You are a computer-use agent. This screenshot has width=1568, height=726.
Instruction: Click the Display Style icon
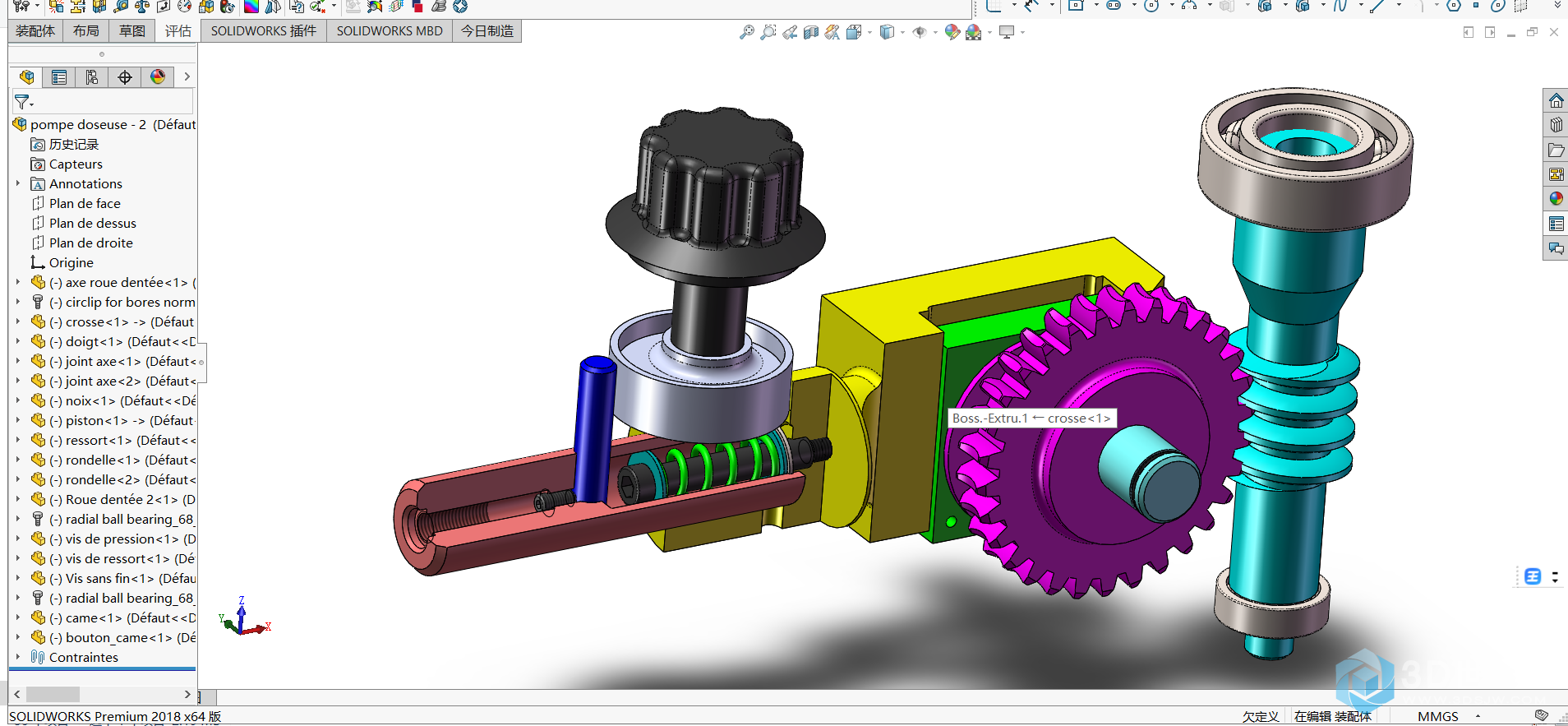pos(887,32)
